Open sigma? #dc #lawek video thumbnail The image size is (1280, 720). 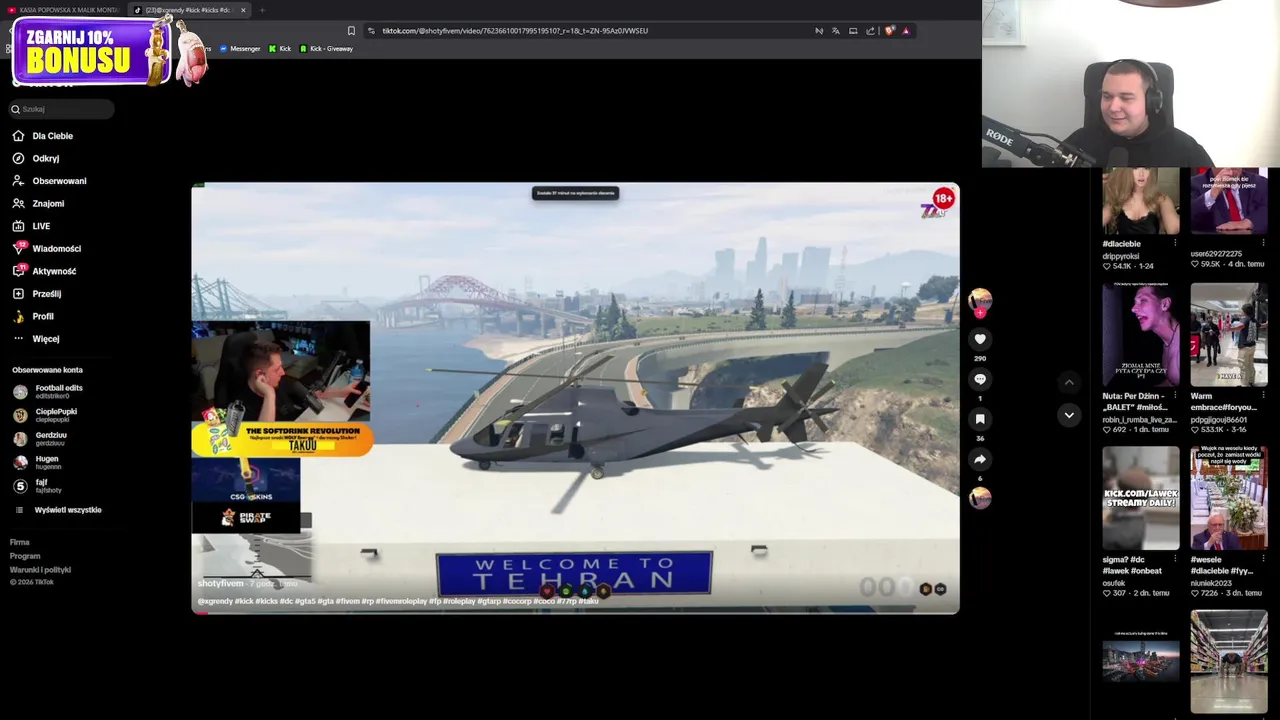[1141, 498]
